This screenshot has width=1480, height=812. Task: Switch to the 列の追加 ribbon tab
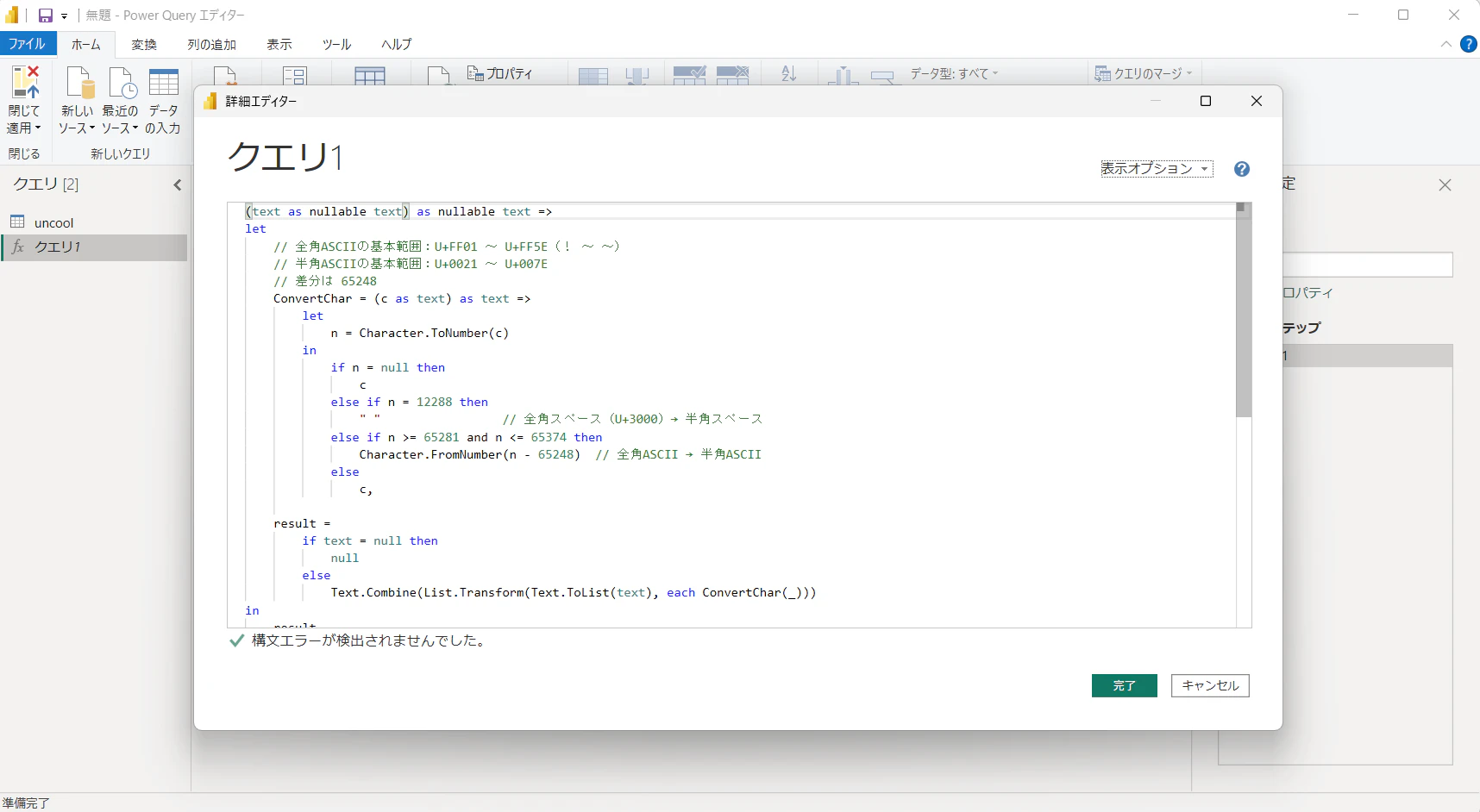pos(211,45)
